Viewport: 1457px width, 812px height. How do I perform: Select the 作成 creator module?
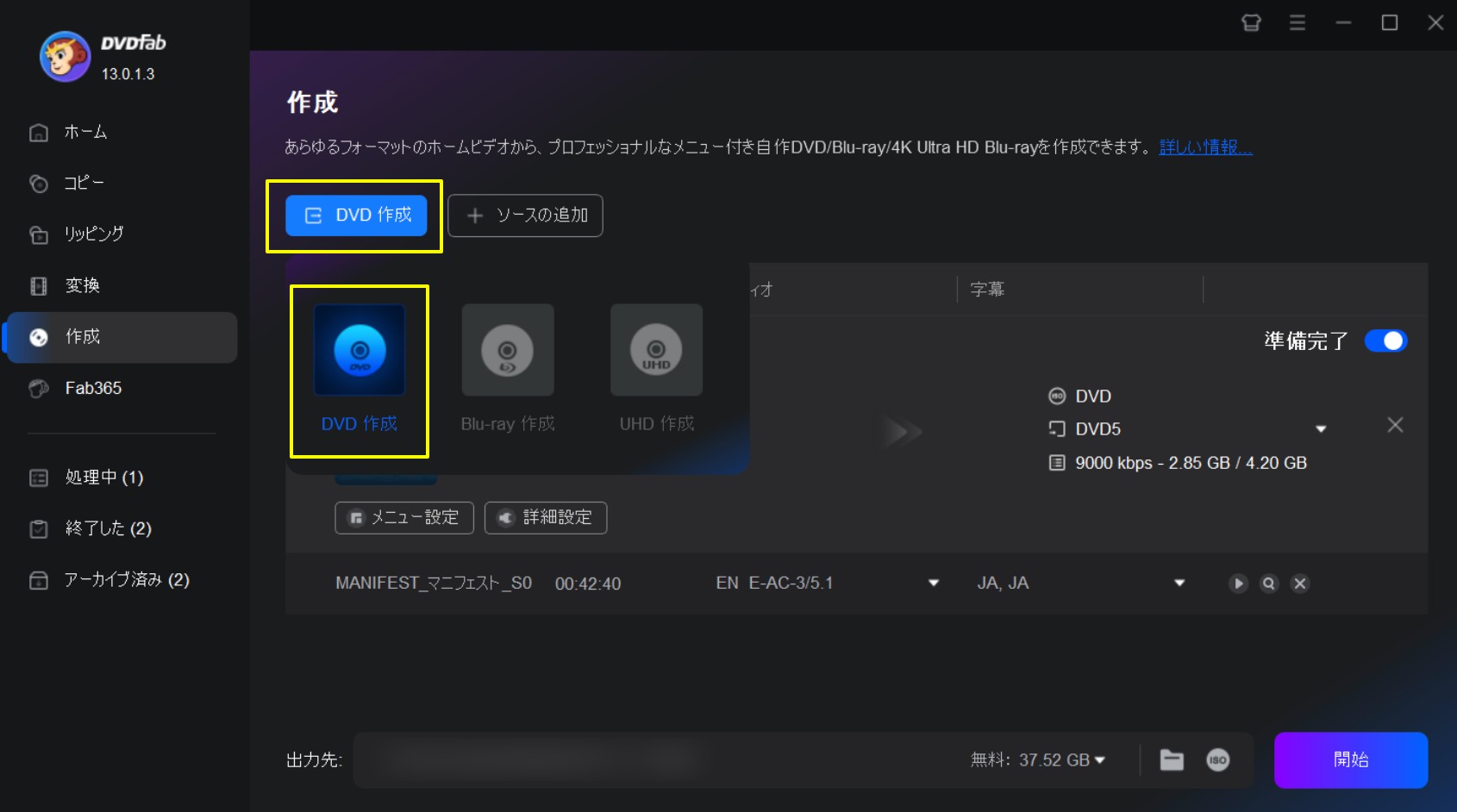121,337
